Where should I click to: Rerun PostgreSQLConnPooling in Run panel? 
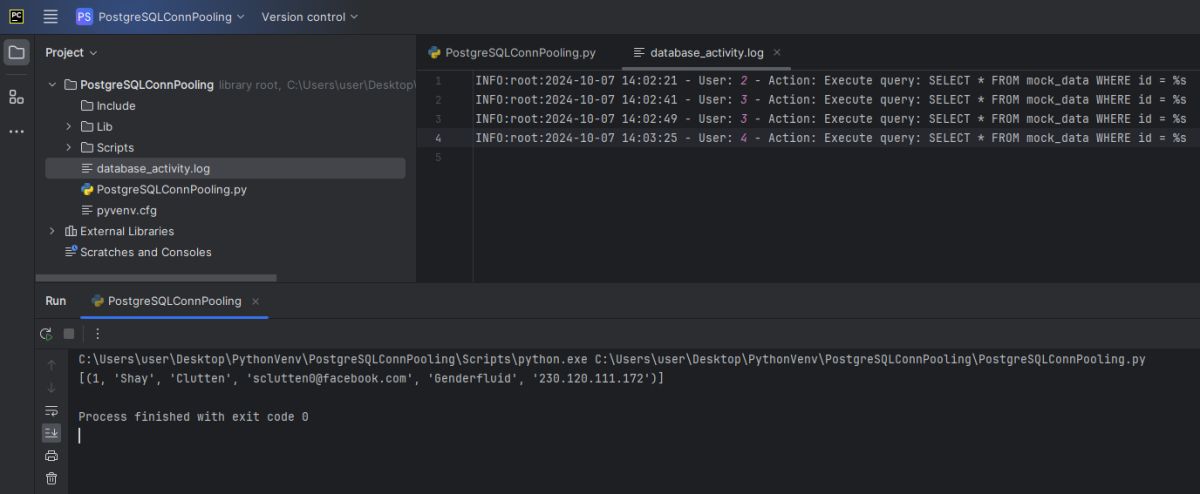46,334
